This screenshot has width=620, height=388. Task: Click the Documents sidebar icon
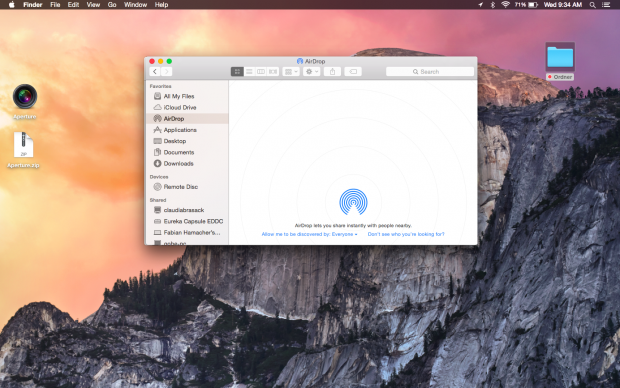[x=157, y=152]
